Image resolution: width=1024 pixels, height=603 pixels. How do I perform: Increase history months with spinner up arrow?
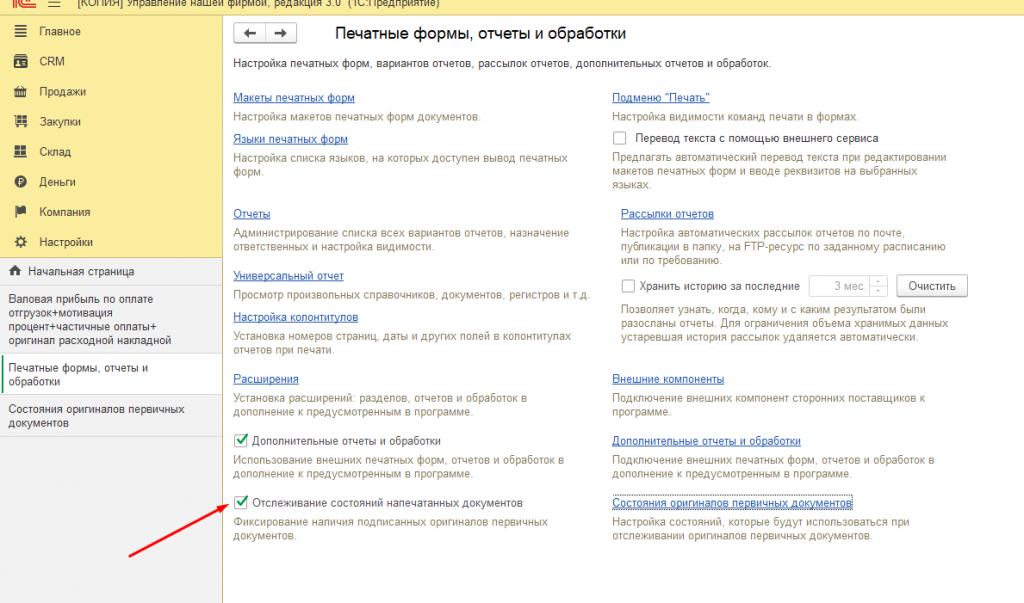tap(878, 281)
